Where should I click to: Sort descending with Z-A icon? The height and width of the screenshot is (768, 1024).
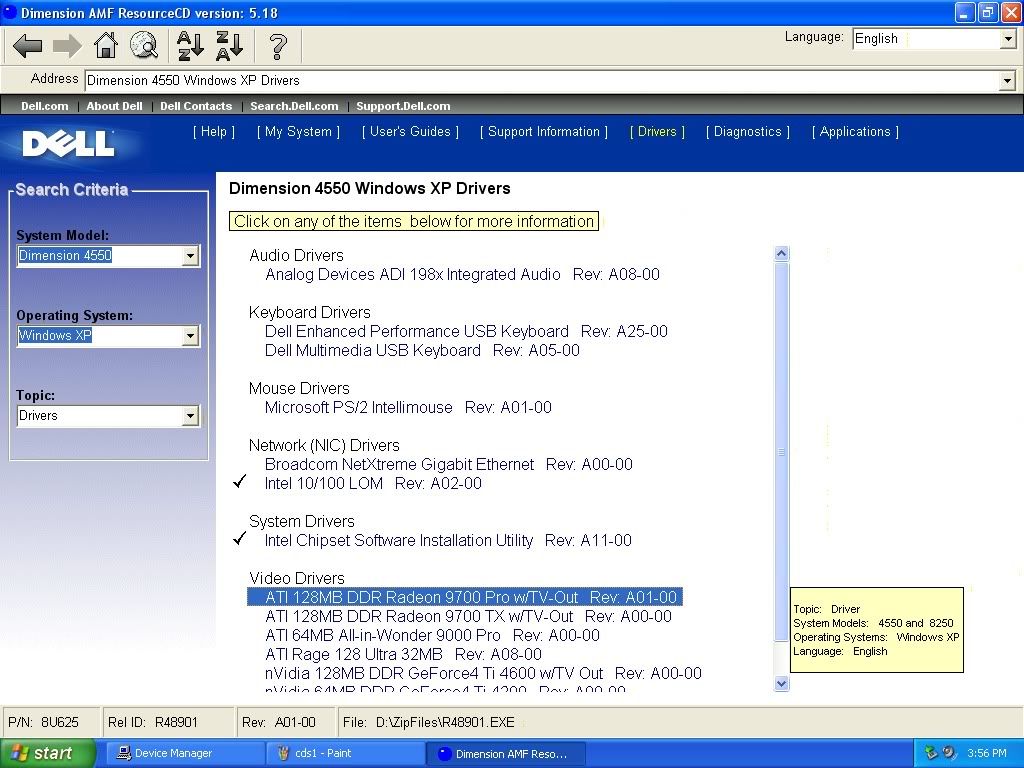coord(229,46)
